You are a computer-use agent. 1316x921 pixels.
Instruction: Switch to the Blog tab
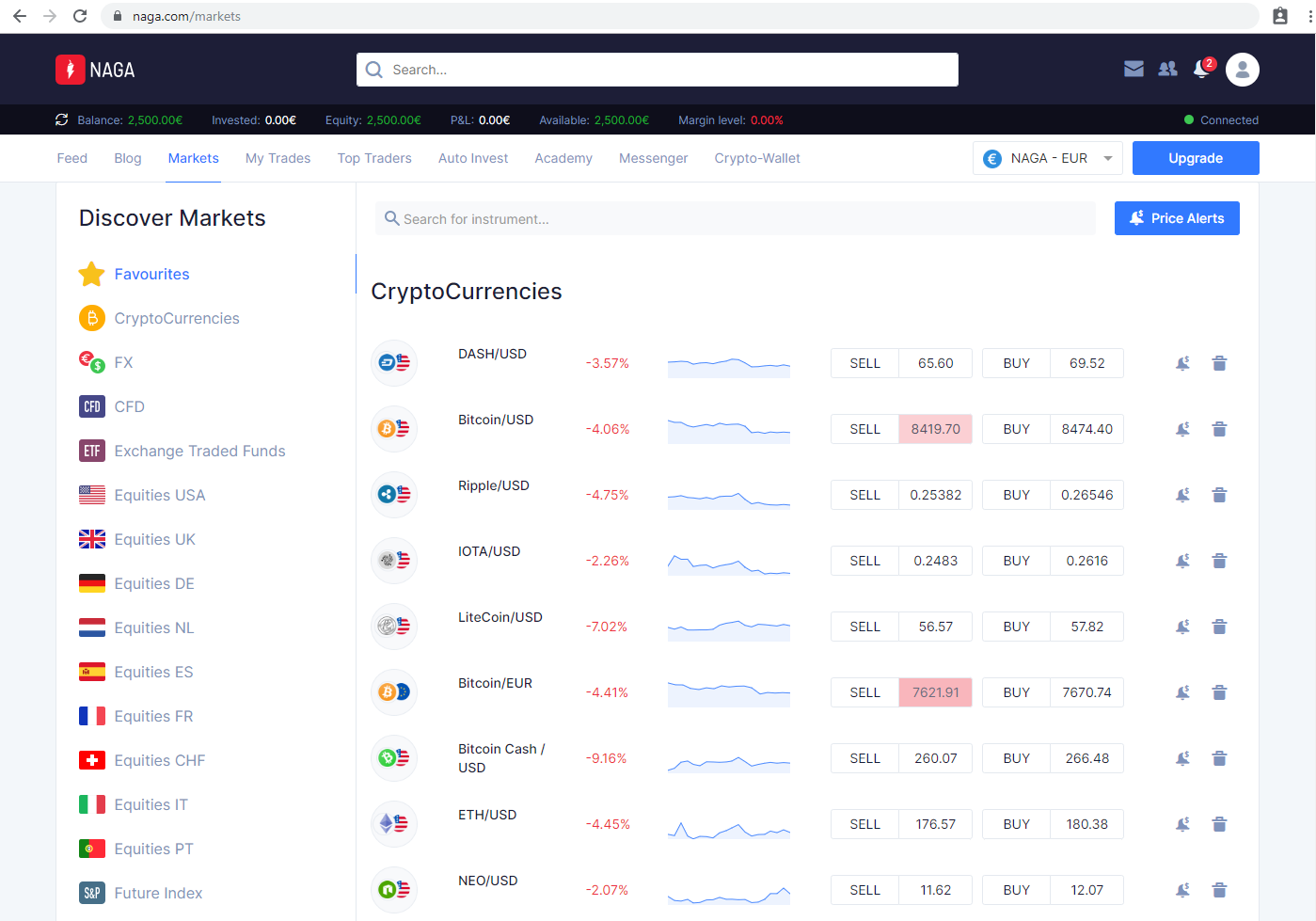point(128,158)
